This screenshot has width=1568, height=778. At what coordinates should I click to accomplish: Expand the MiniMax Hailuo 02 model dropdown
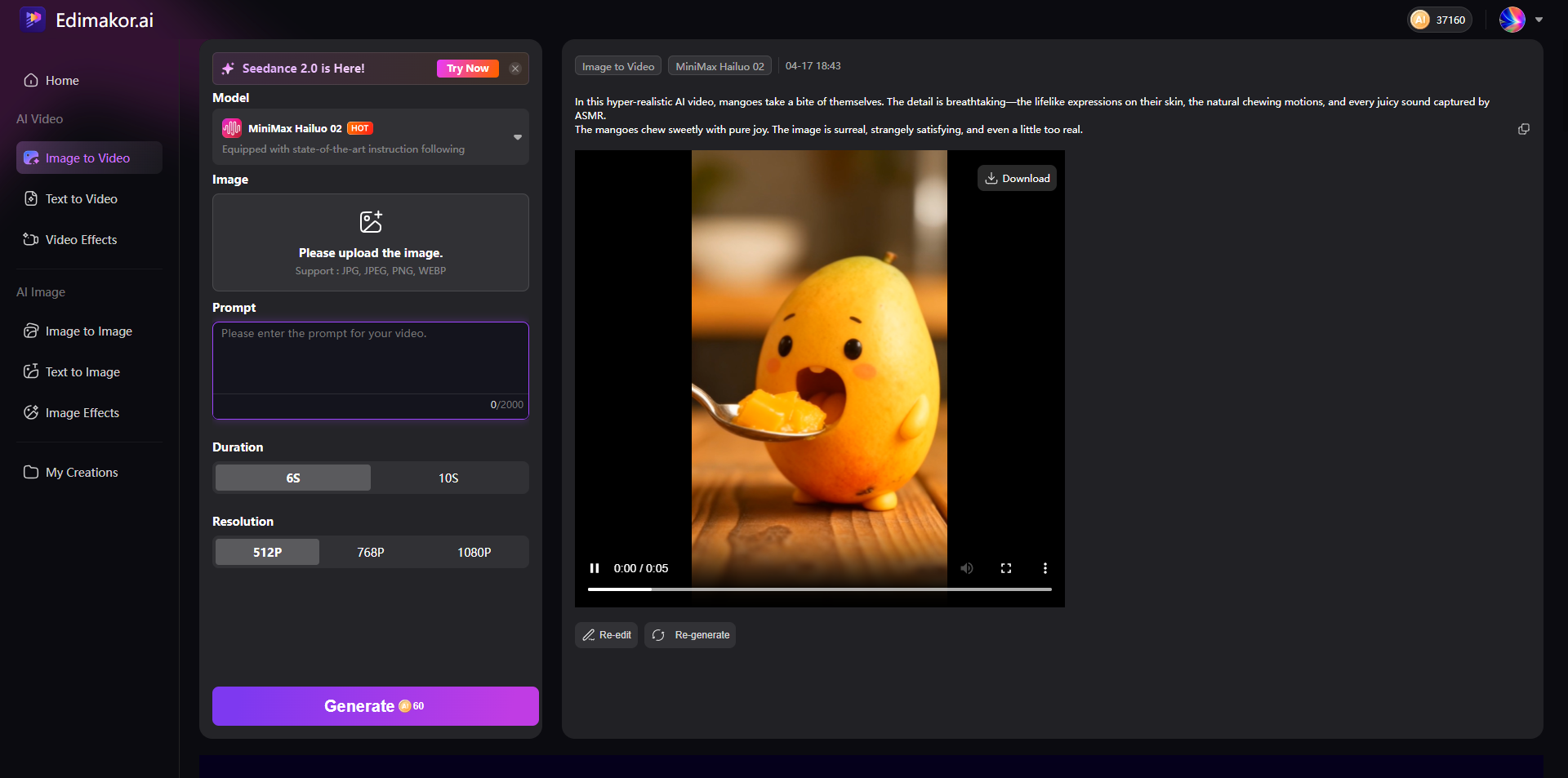(x=516, y=137)
